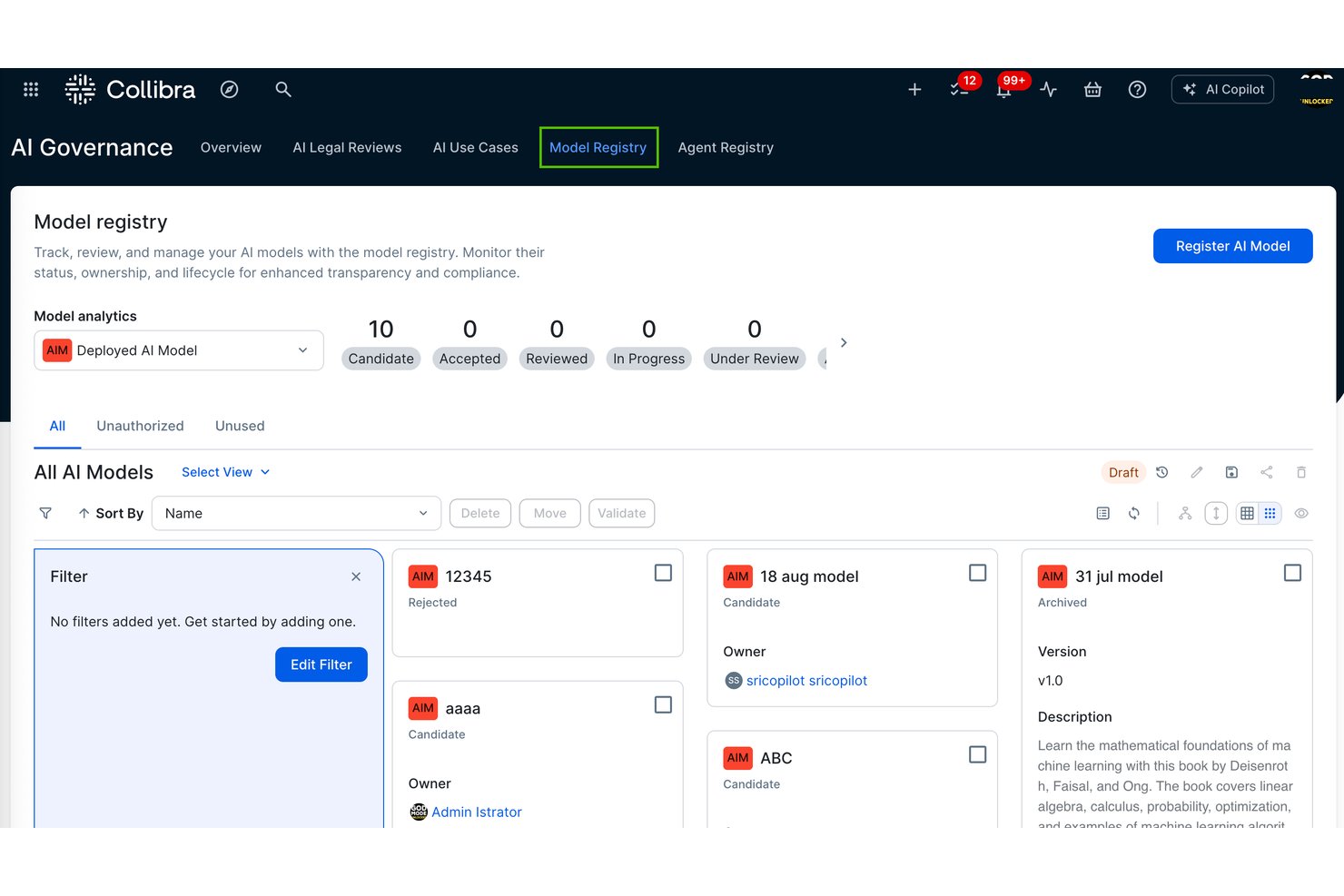
Task: Click the list fields icon in toolbar
Action: [1102, 513]
